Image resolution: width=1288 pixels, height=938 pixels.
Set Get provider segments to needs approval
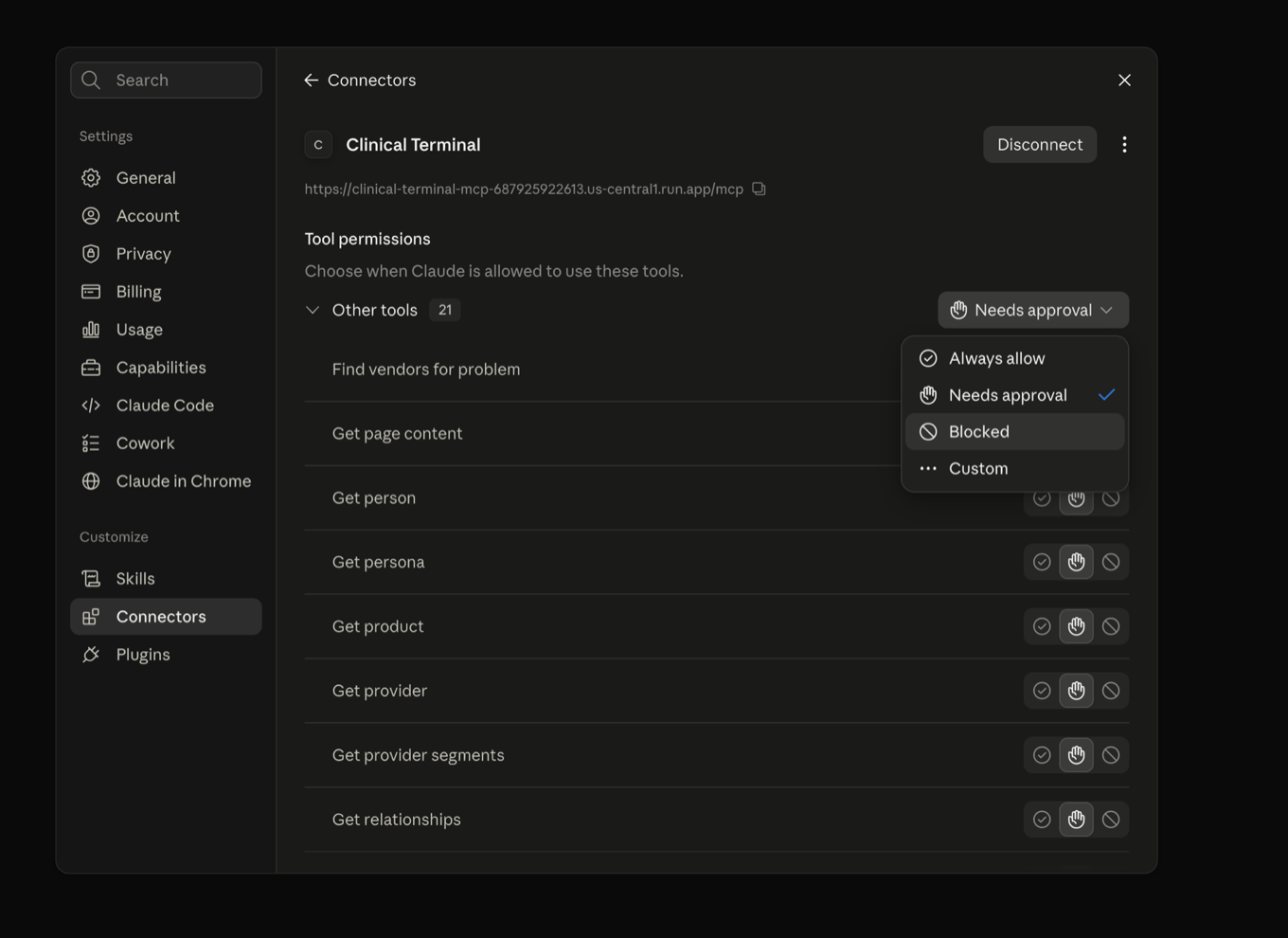[1076, 755]
